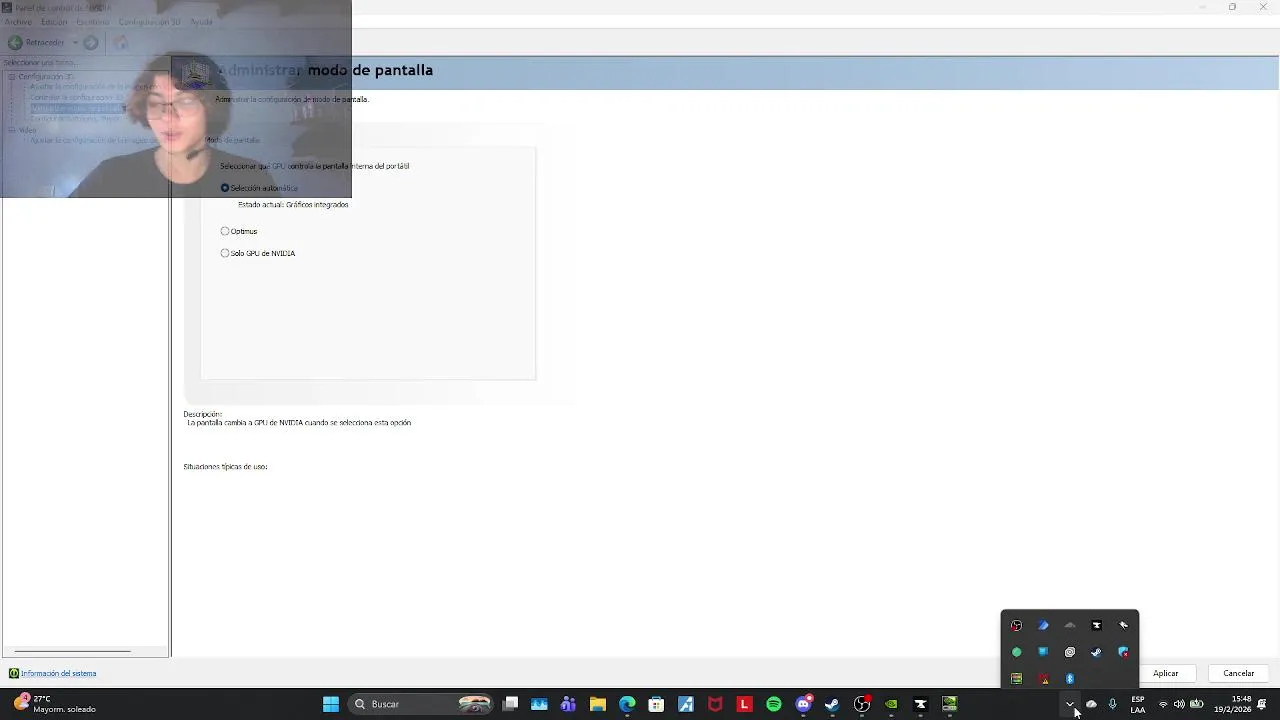Click Windows Security shield in tray overflow
The width and height of the screenshot is (1280, 720).
tap(1123, 652)
